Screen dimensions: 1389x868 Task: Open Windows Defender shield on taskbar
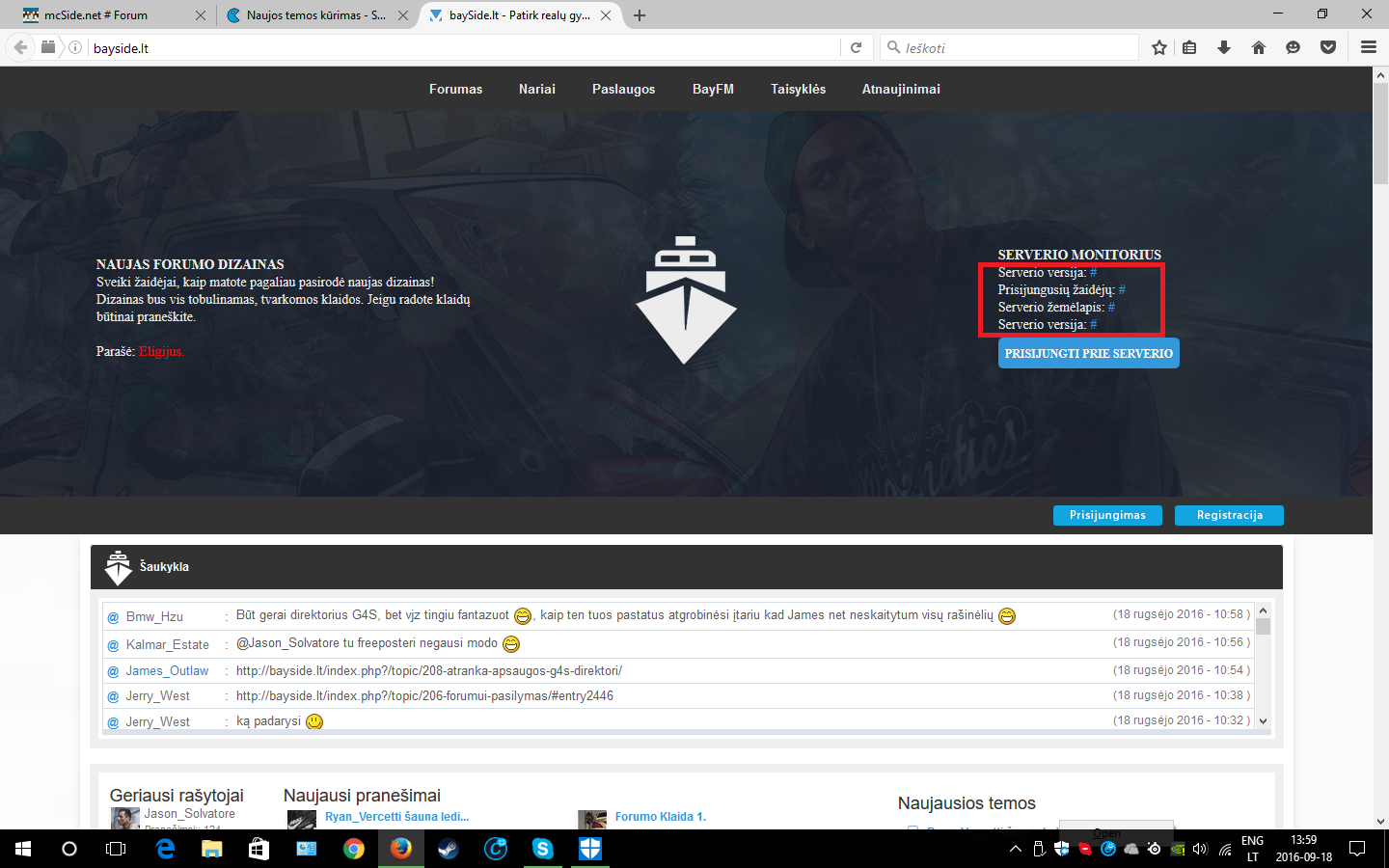tap(590, 849)
